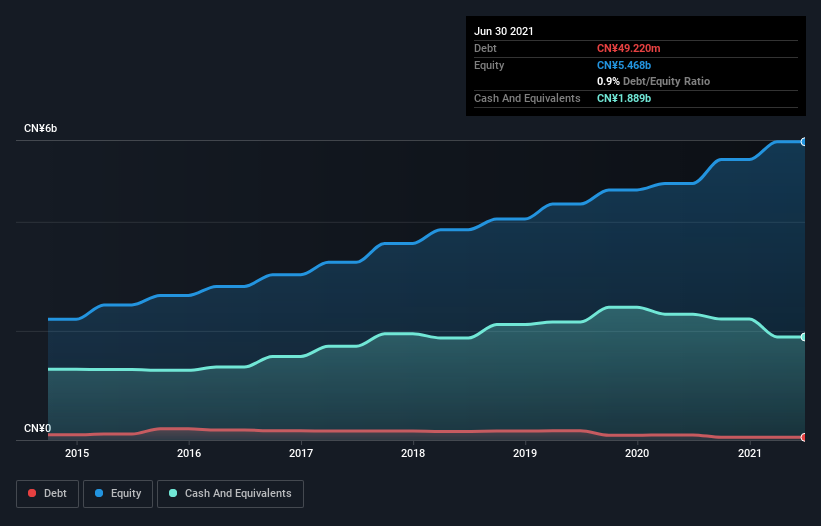
Task: Click the 2018 x-axis label
Action: (x=413, y=453)
